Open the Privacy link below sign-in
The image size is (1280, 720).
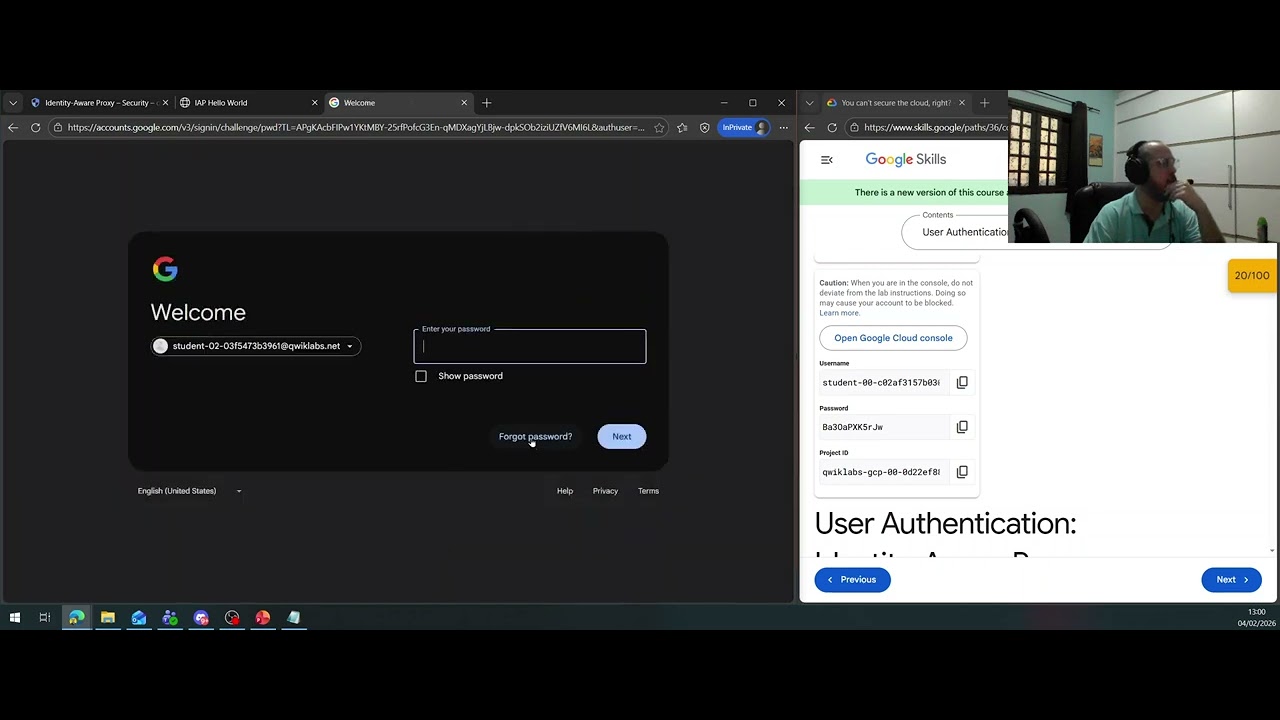[x=605, y=491]
